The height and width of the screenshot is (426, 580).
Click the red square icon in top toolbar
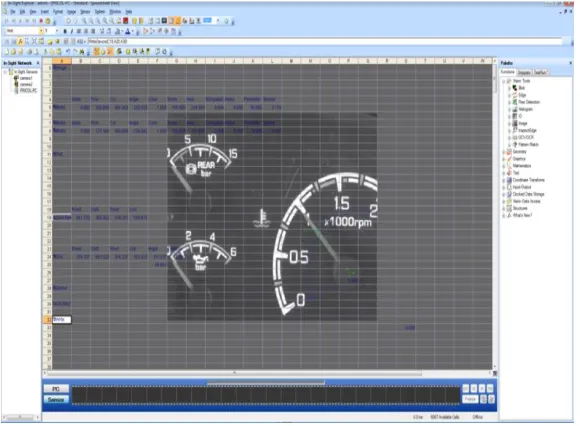tap(126, 21)
